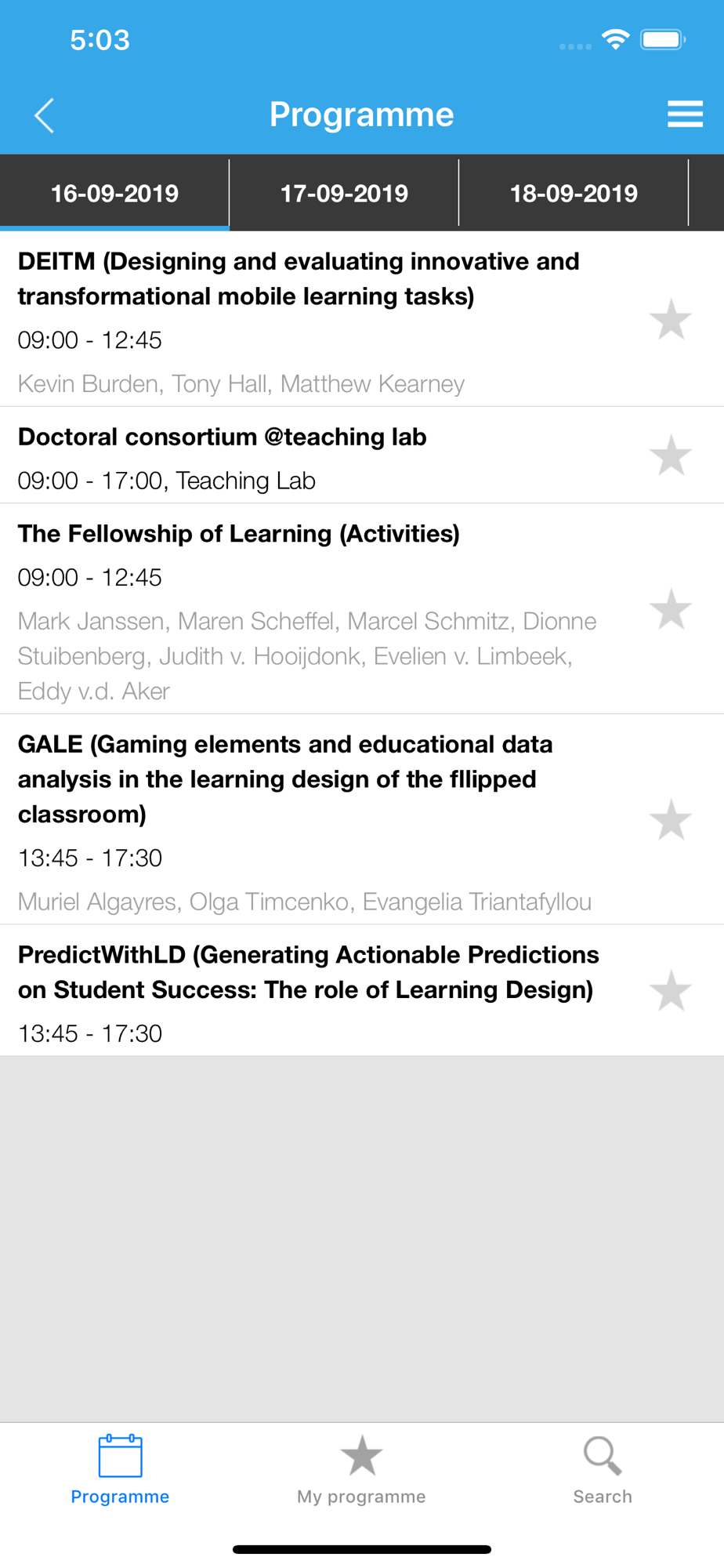
Task: Open My programme star tab
Action: pyautogui.click(x=361, y=1470)
